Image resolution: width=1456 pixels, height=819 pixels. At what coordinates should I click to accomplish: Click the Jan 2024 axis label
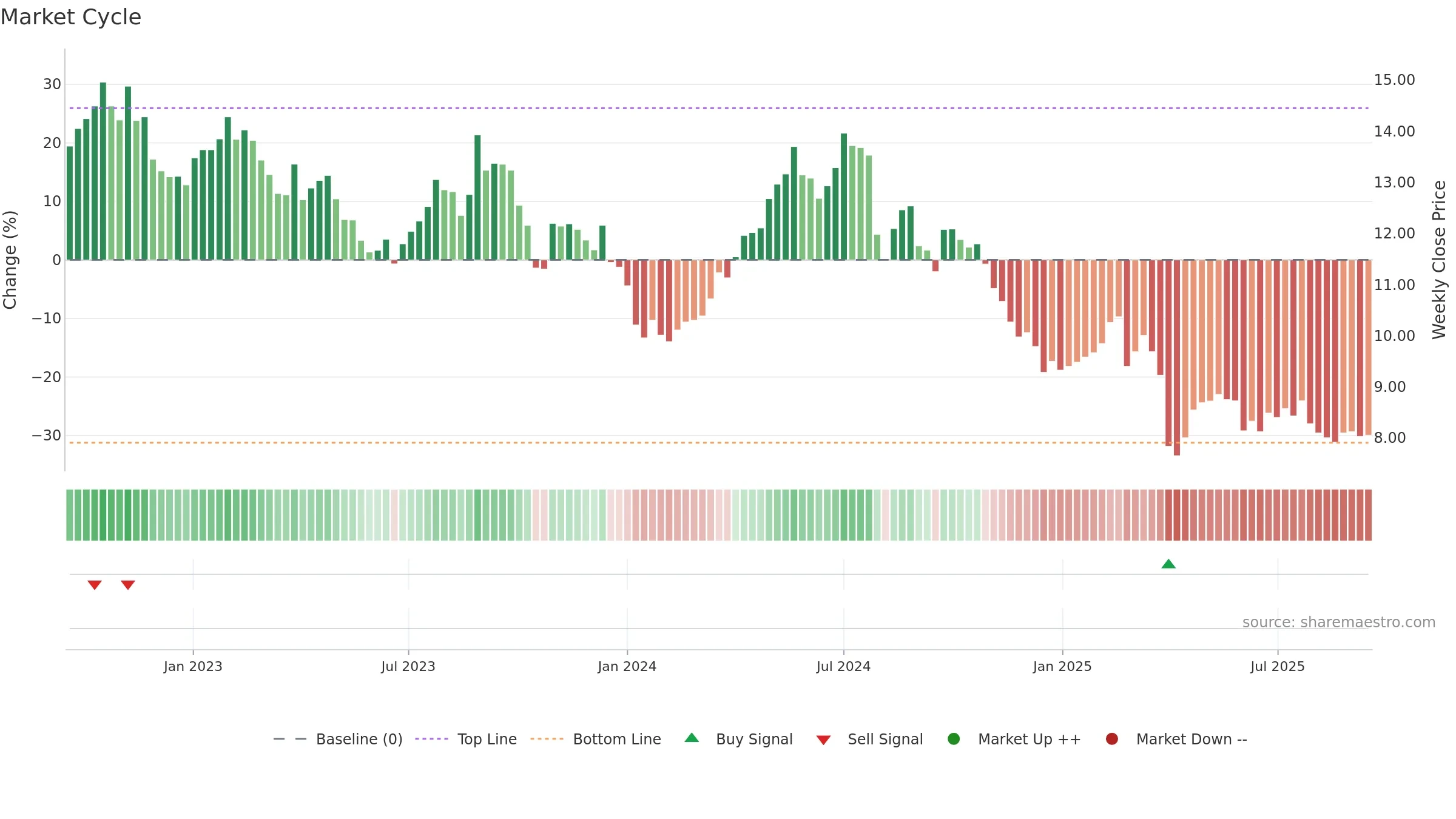[627, 666]
